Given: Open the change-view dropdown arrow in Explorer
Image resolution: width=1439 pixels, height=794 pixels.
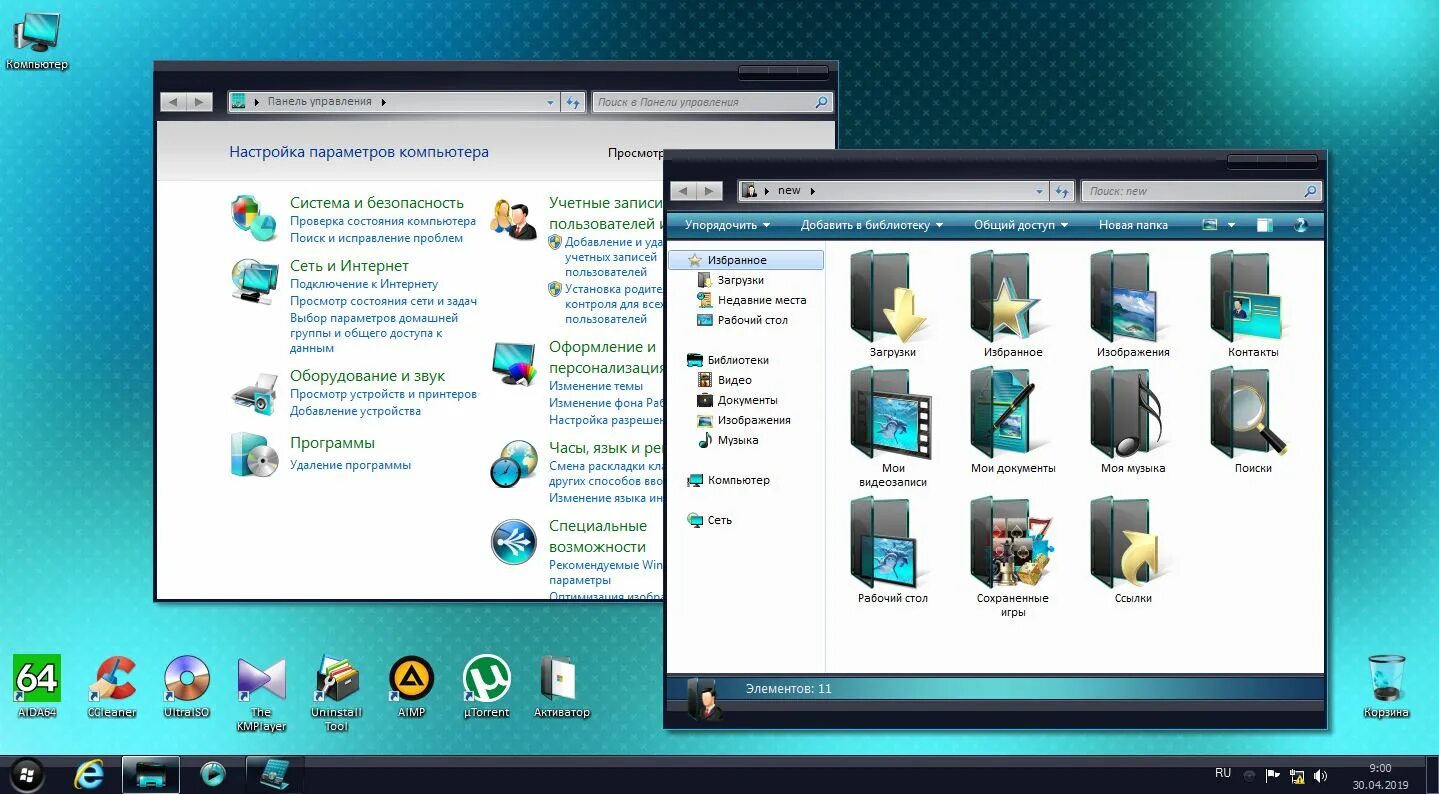Looking at the screenshot, I should 1229,225.
